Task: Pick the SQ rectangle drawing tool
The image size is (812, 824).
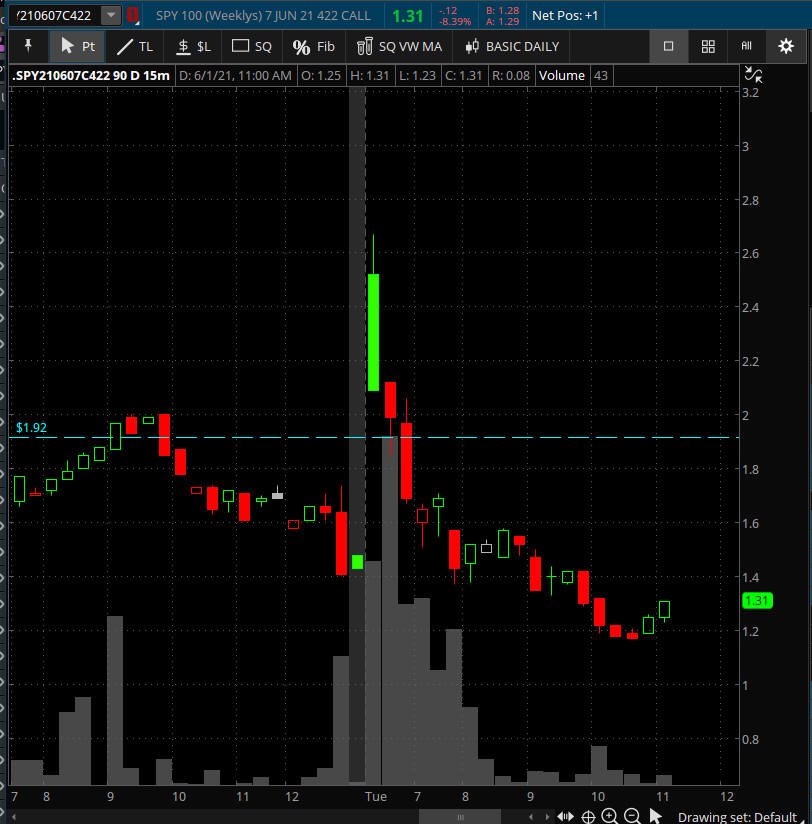Action: pyautogui.click(x=252, y=47)
